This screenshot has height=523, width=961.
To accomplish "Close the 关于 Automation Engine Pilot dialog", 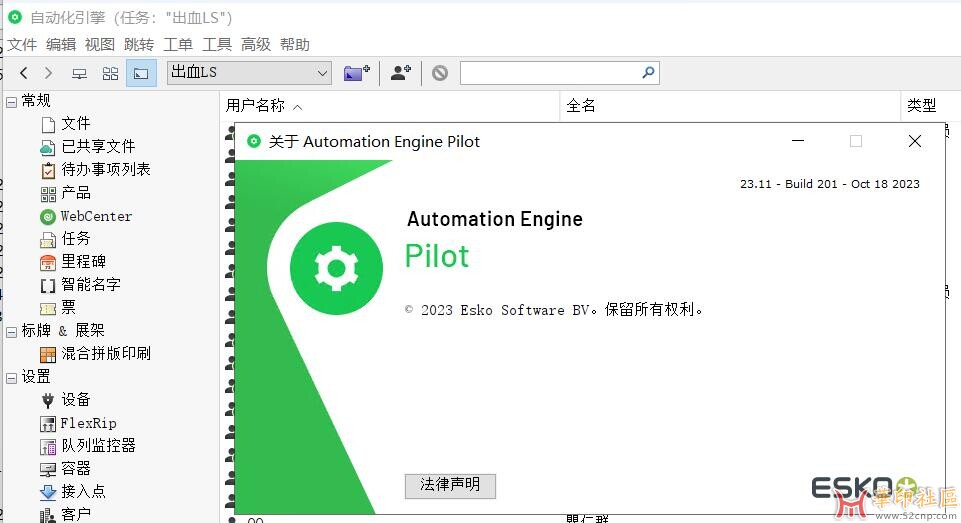I will point(914,142).
